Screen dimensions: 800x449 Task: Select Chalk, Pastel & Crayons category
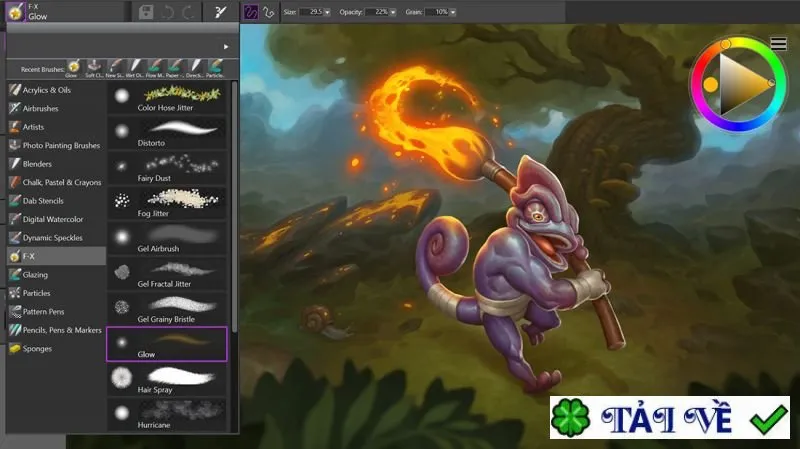pyautogui.click(x=56, y=182)
